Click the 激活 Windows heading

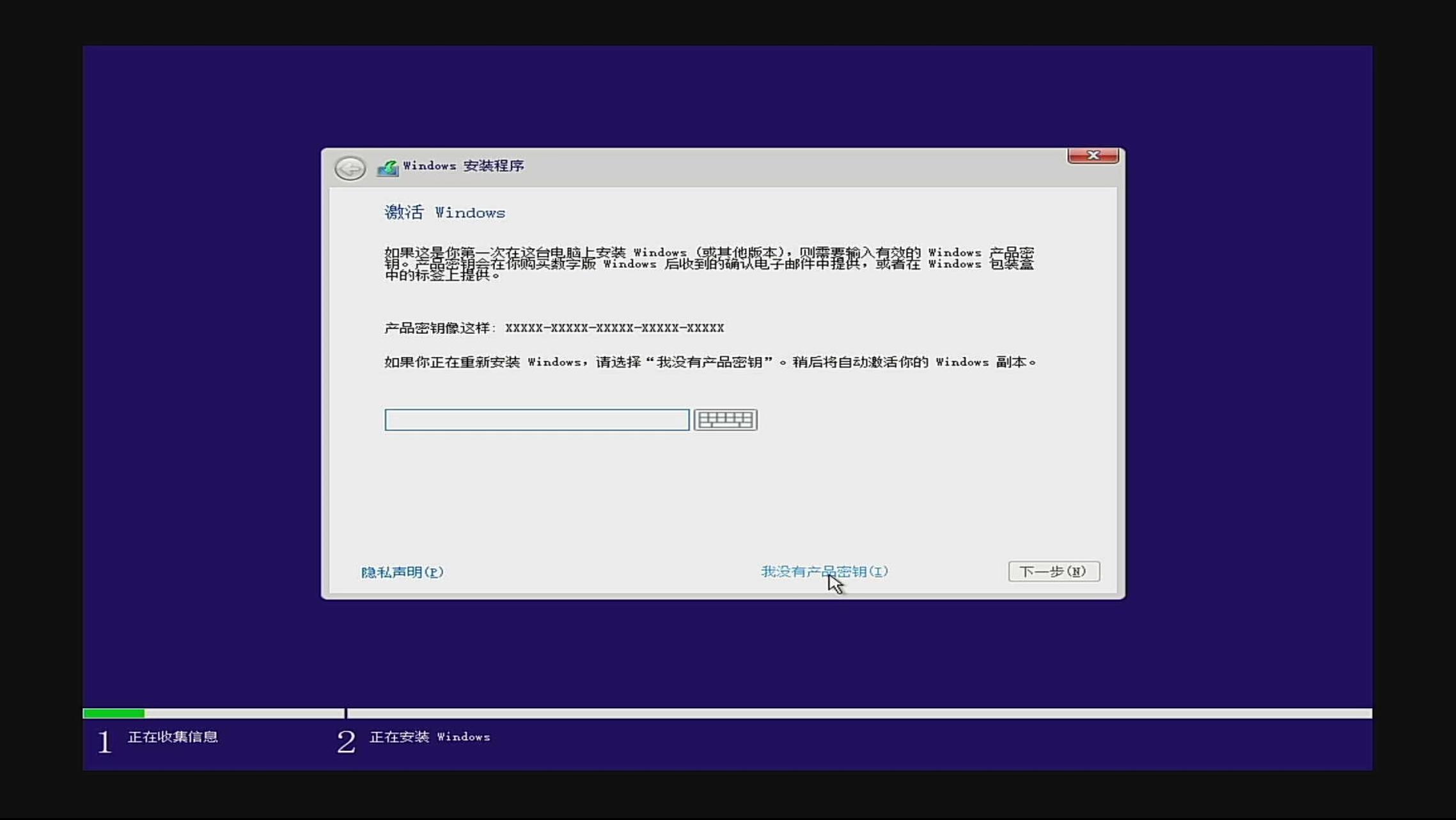(444, 212)
